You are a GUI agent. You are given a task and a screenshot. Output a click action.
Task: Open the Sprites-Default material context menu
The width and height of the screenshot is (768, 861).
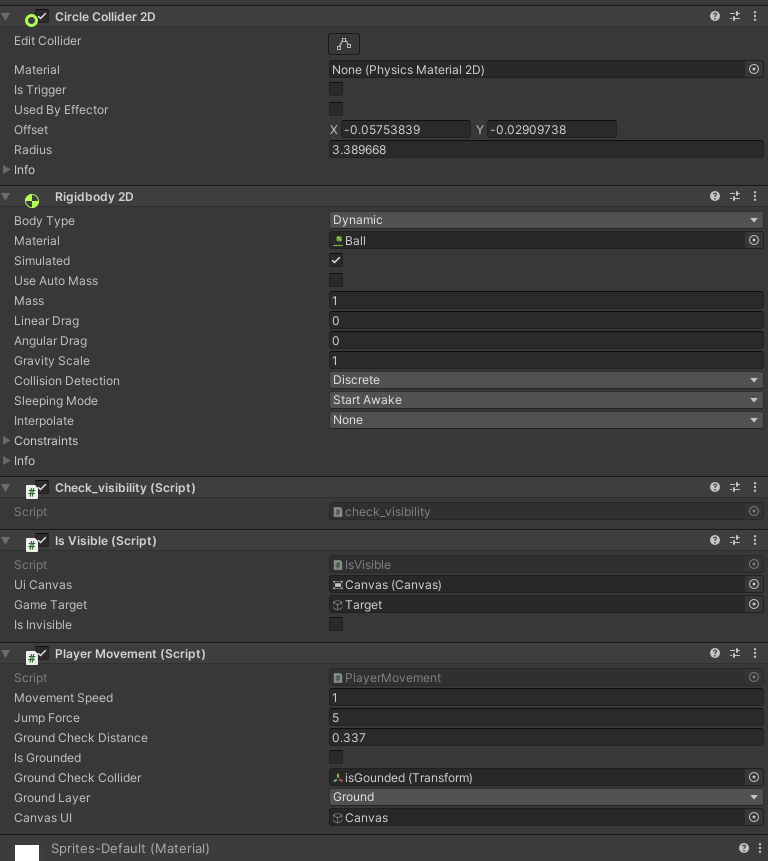coord(759,847)
